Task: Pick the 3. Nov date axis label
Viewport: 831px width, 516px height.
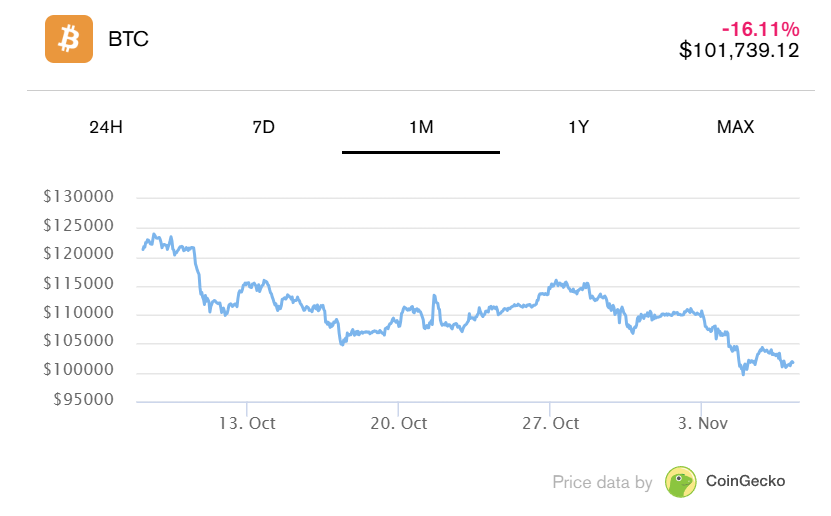Action: click(701, 423)
